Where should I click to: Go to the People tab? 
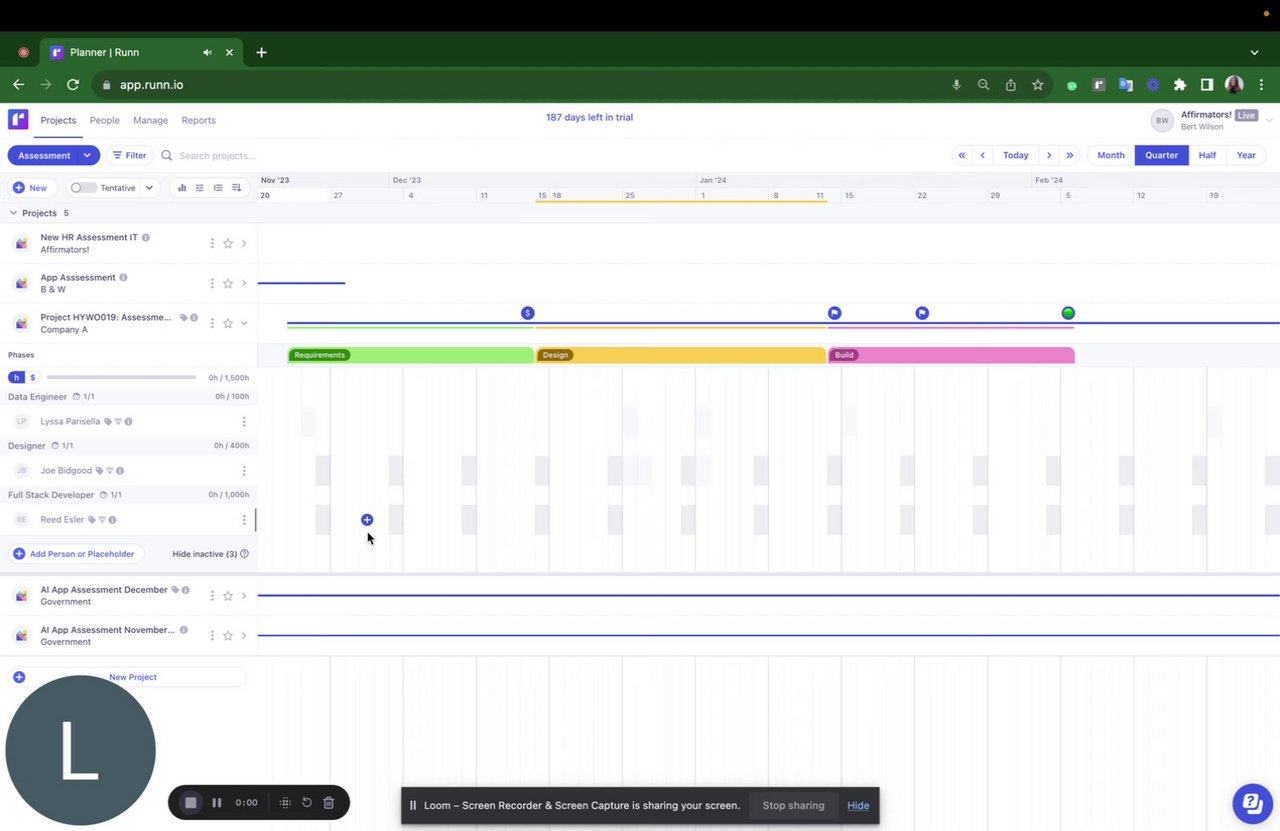click(x=104, y=120)
